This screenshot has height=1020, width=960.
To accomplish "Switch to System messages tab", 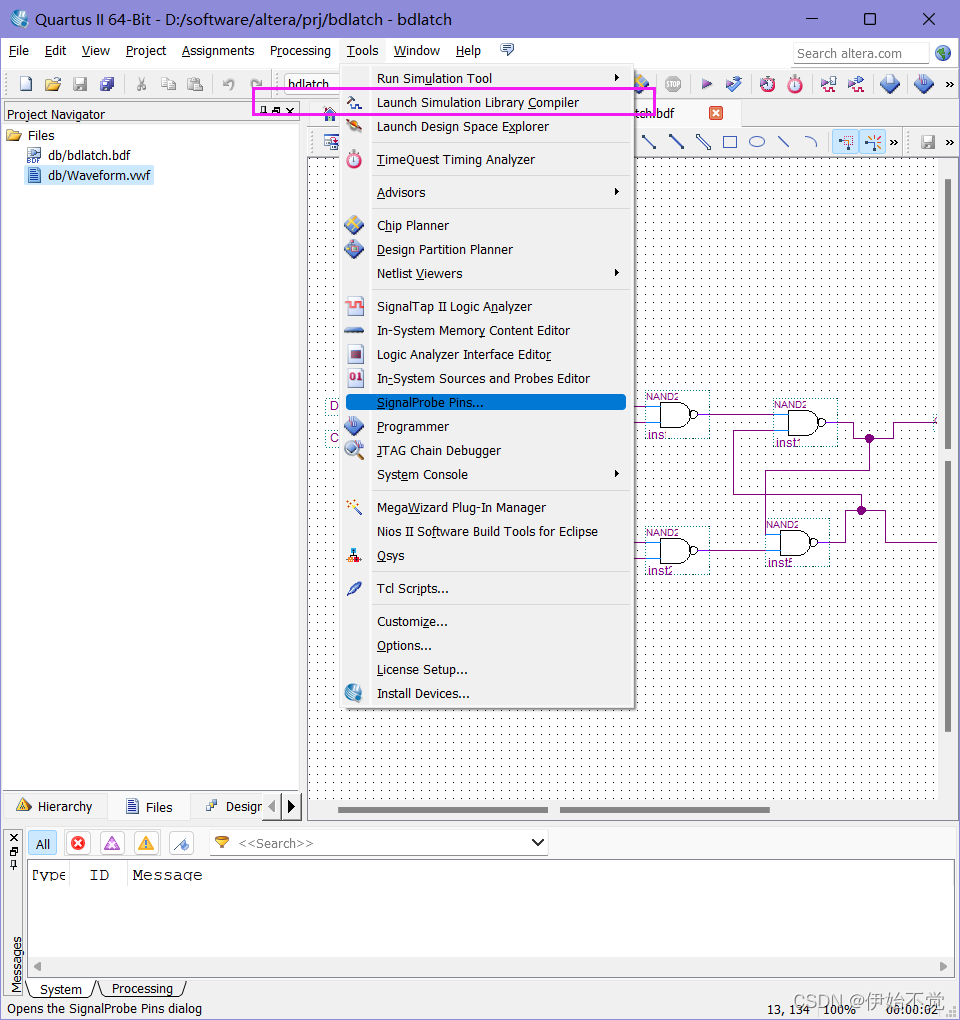I will [x=60, y=989].
